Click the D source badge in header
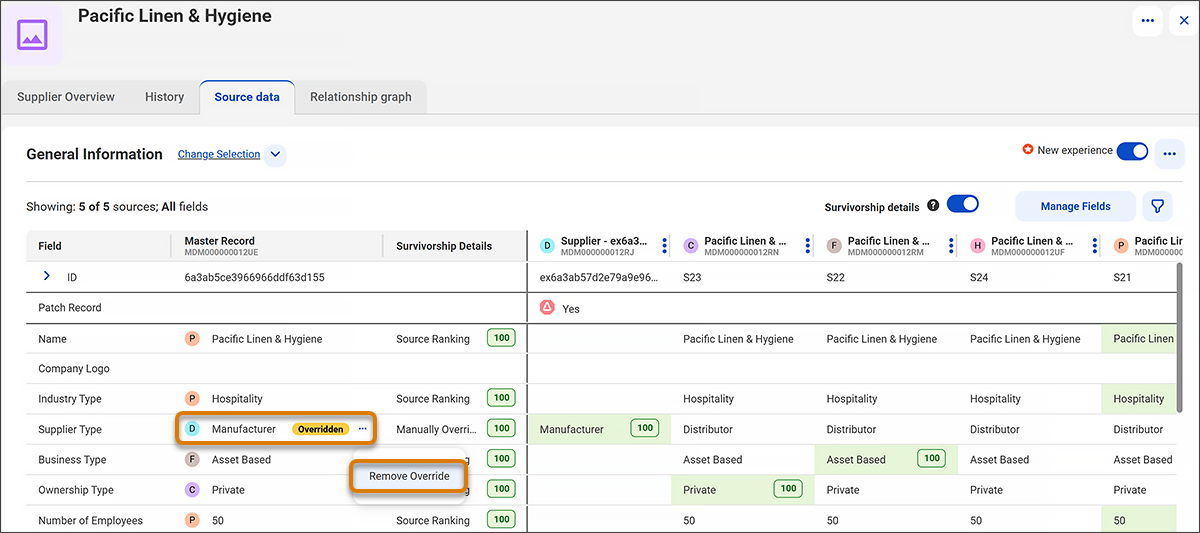This screenshot has width=1200, height=533. (547, 246)
